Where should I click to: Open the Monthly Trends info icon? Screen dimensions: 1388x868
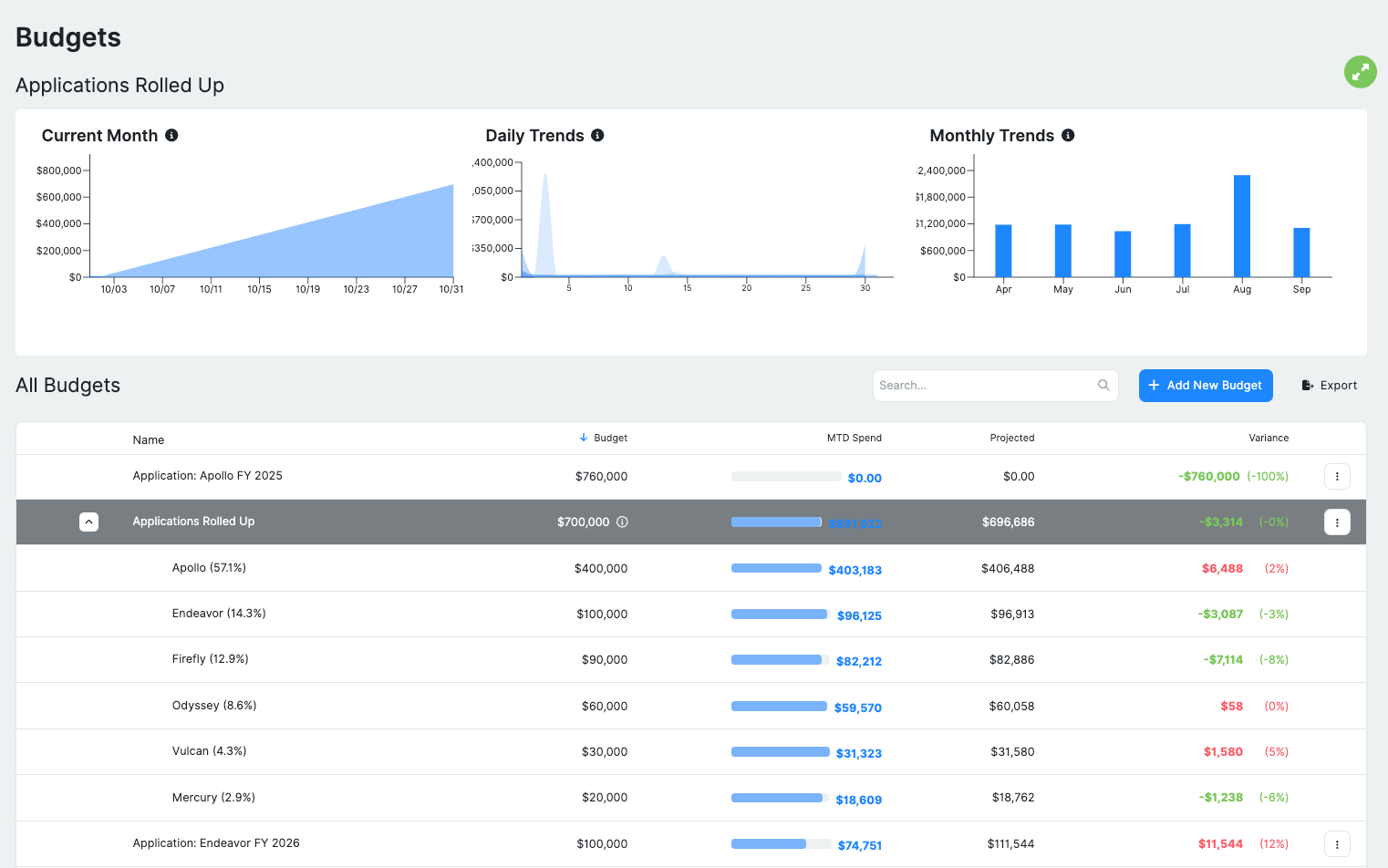pyautogui.click(x=1068, y=135)
